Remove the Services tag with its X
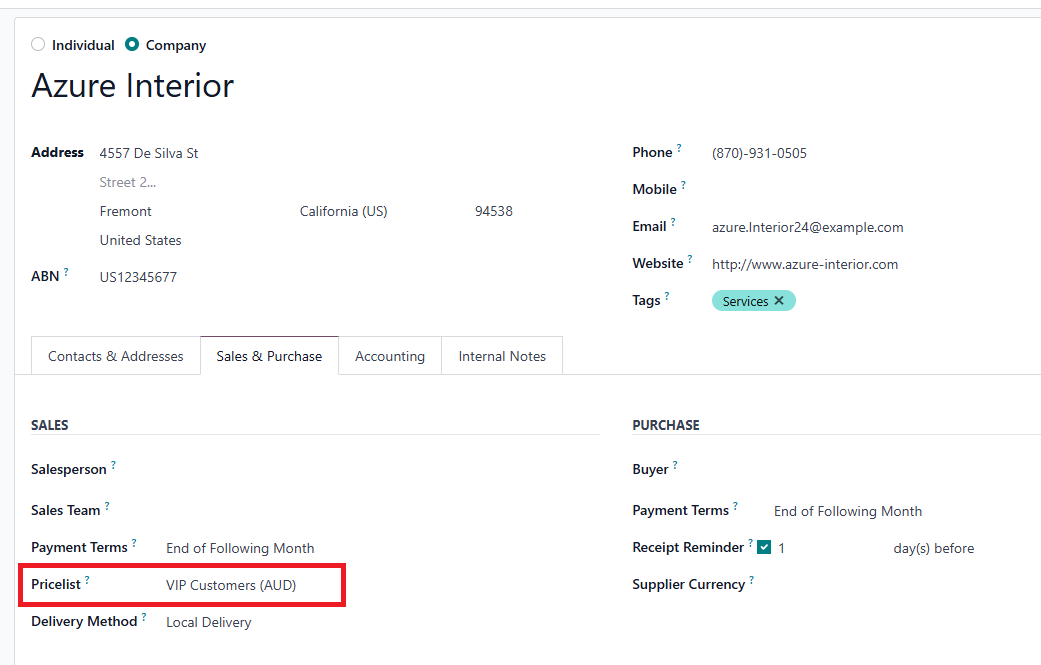 click(x=779, y=301)
